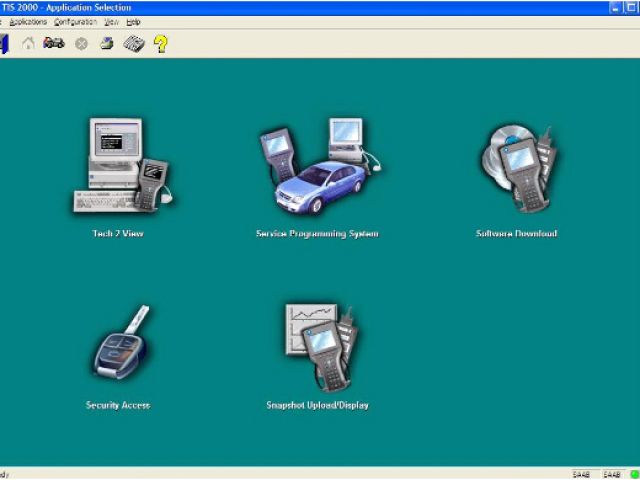Viewport: 640px width, 480px height.
Task: Open Snapshot Upload/Display icon
Action: [319, 345]
